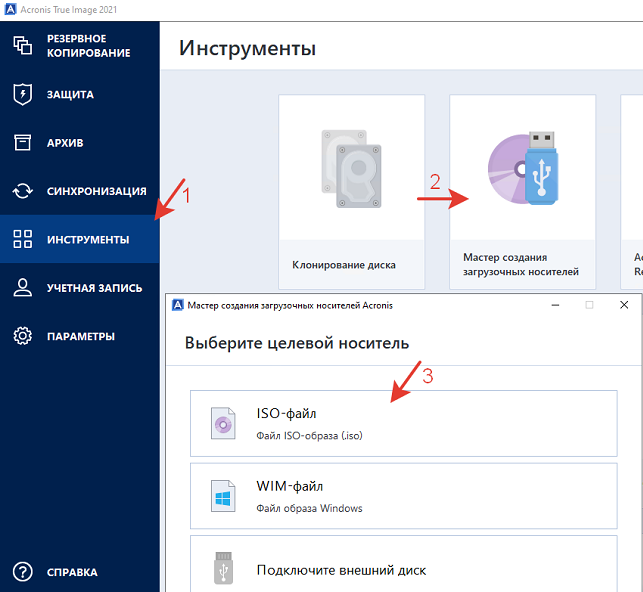Open the ПАРАМЕТРЫ section
The height and width of the screenshot is (592, 643).
(80, 336)
